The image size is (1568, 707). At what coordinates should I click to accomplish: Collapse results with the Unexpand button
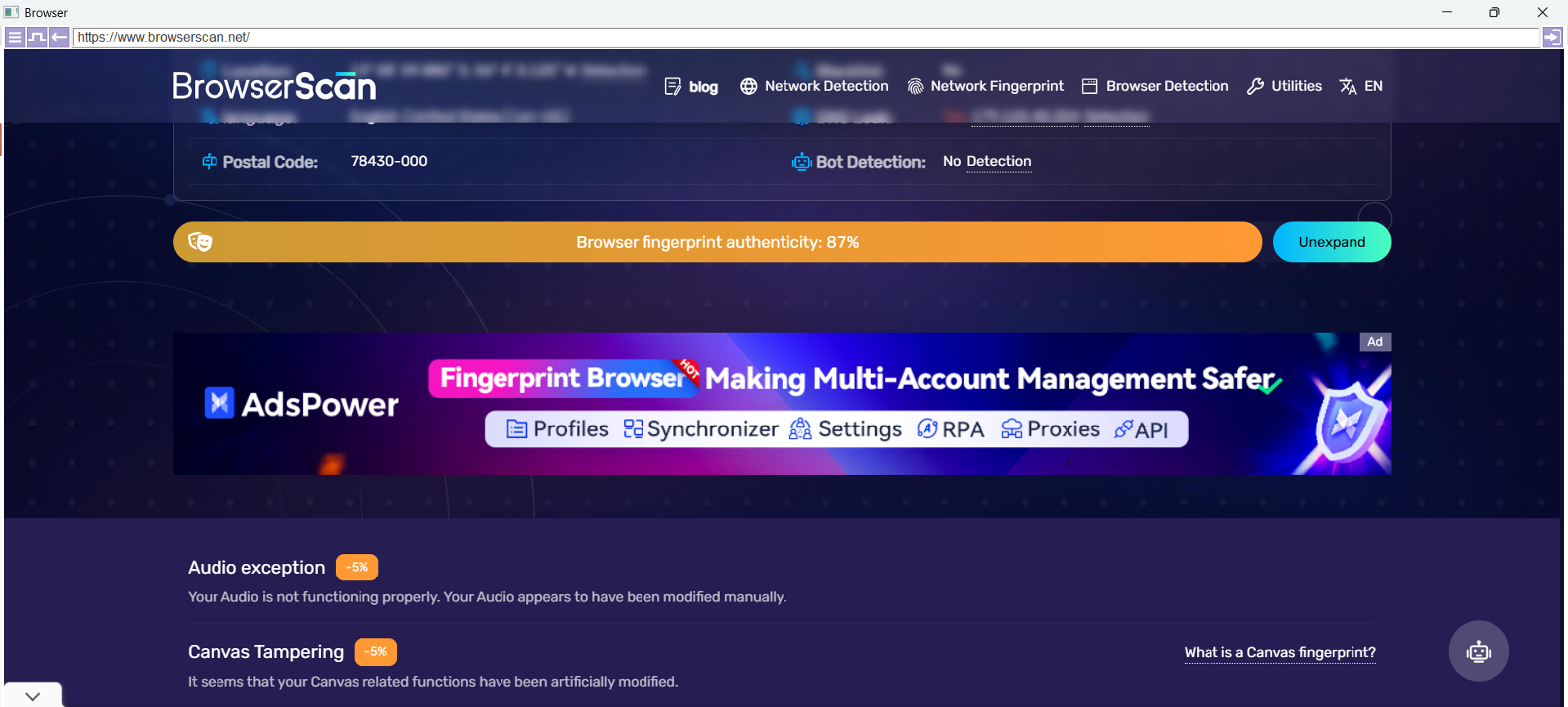pos(1331,242)
